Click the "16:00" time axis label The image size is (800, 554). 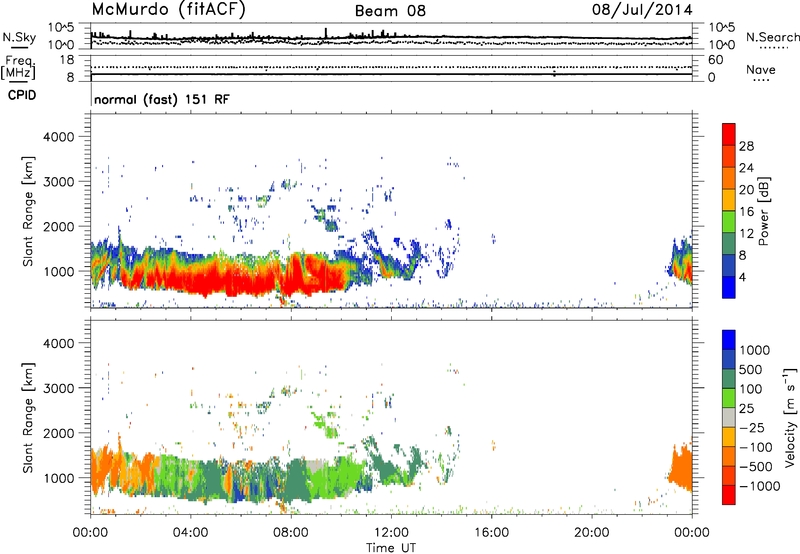(x=491, y=533)
